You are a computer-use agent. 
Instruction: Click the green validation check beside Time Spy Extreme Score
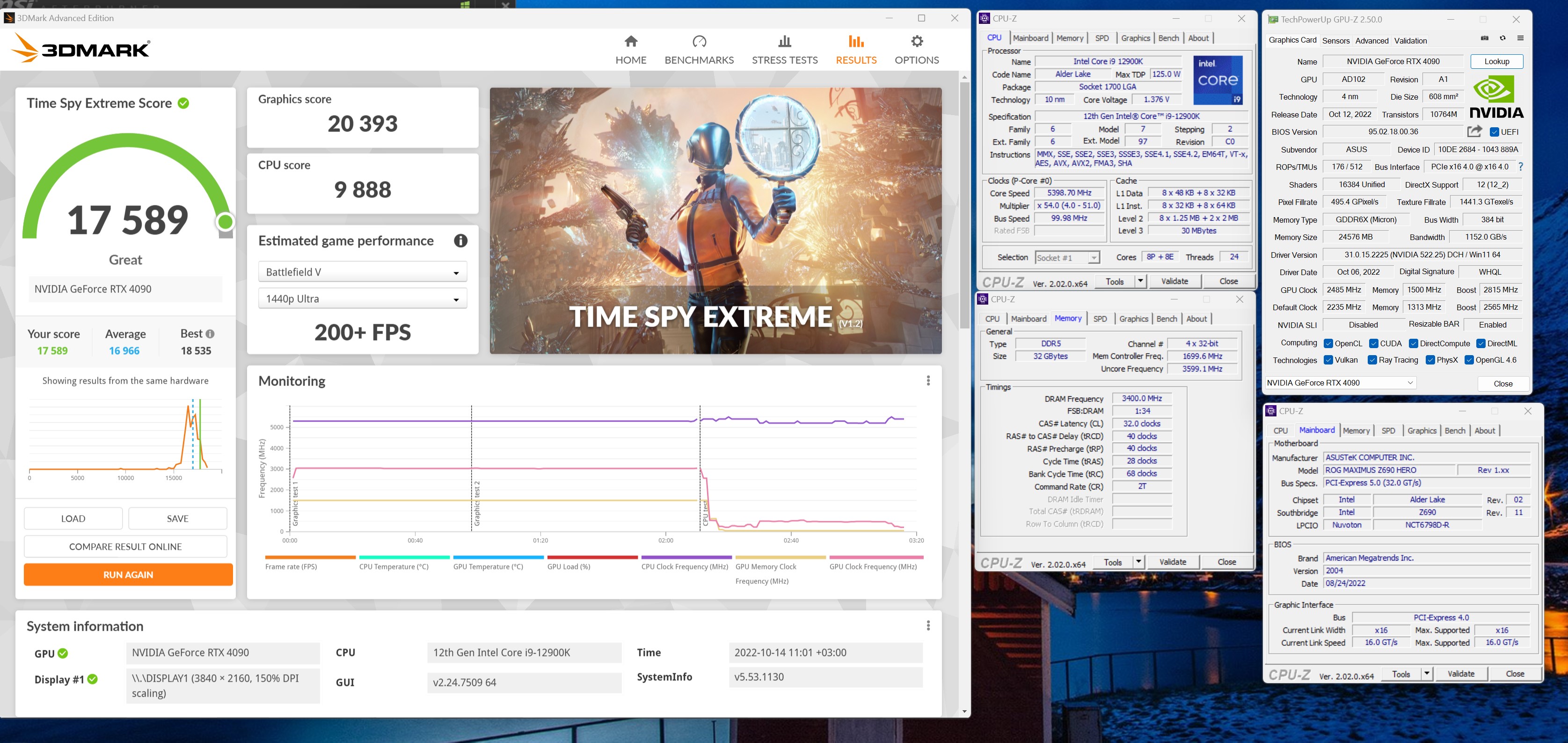tap(183, 103)
